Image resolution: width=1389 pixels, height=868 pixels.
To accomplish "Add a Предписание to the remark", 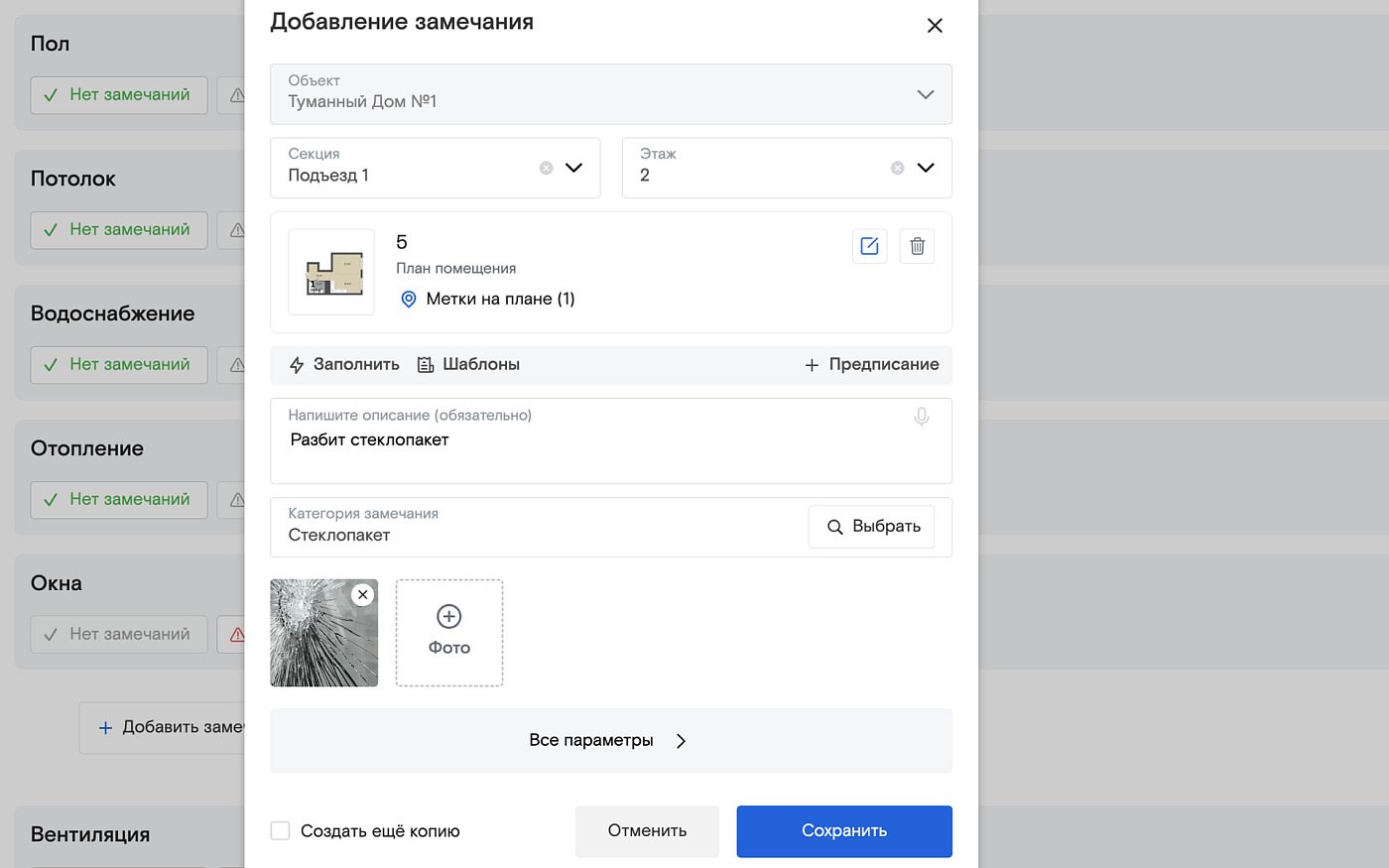I will [871, 364].
